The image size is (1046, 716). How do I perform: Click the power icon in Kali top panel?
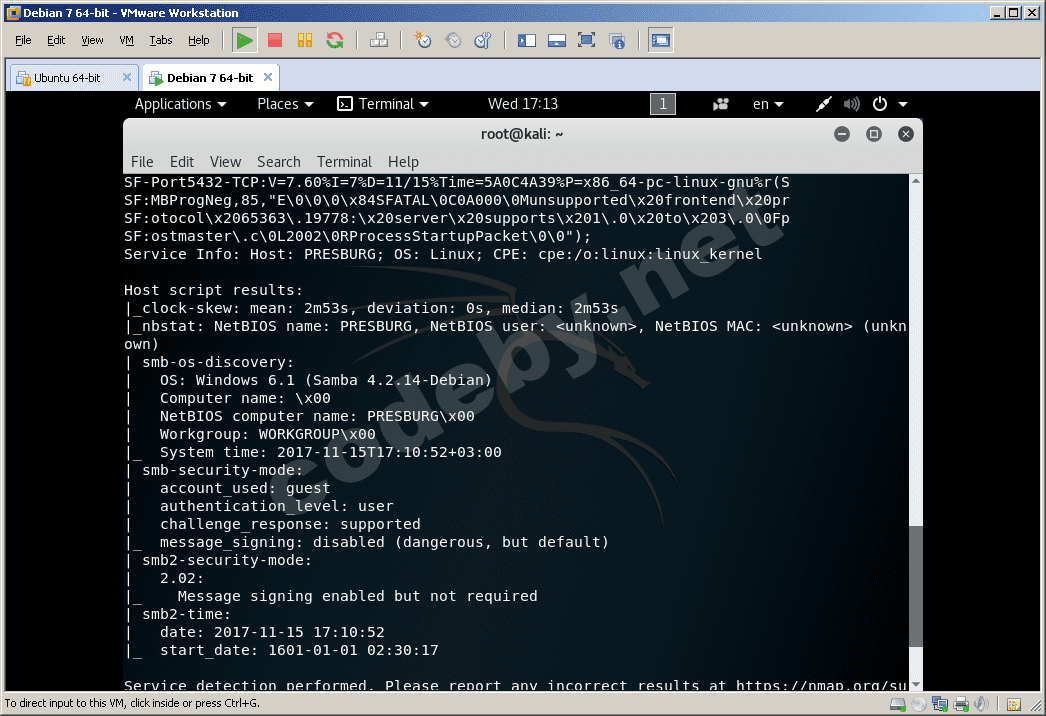click(x=880, y=104)
